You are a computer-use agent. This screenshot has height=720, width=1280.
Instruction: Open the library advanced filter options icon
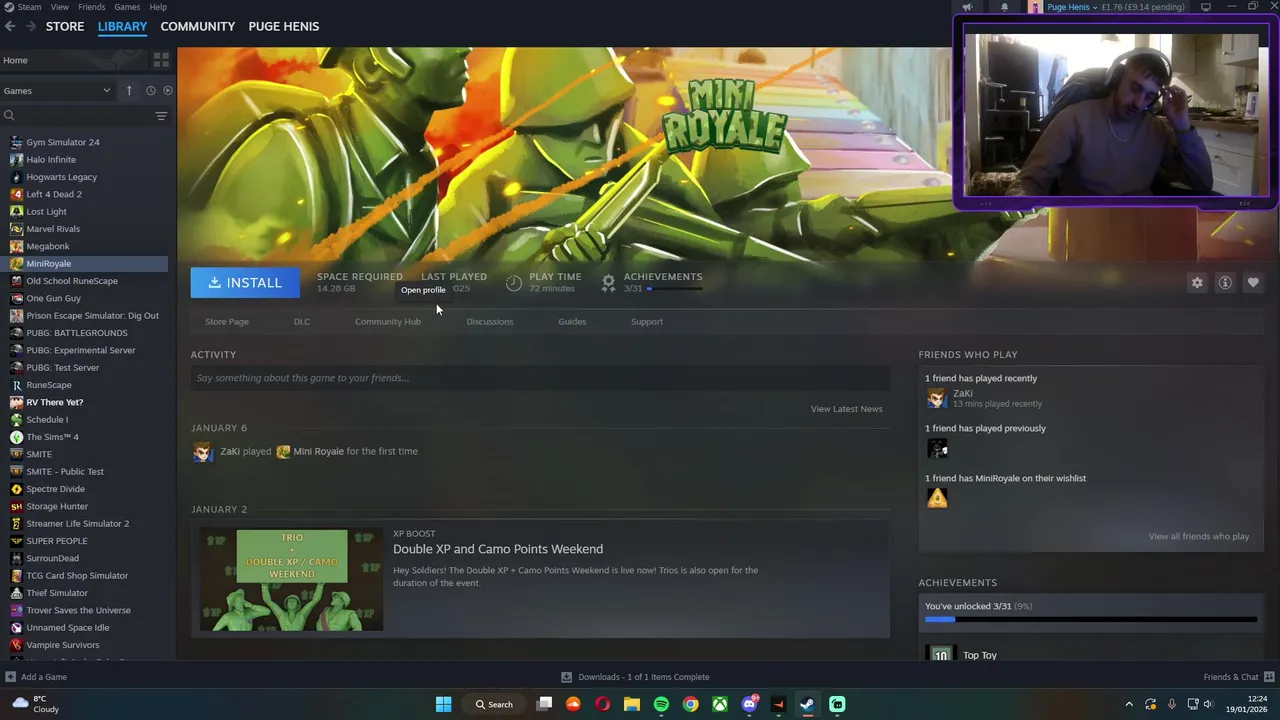point(161,116)
